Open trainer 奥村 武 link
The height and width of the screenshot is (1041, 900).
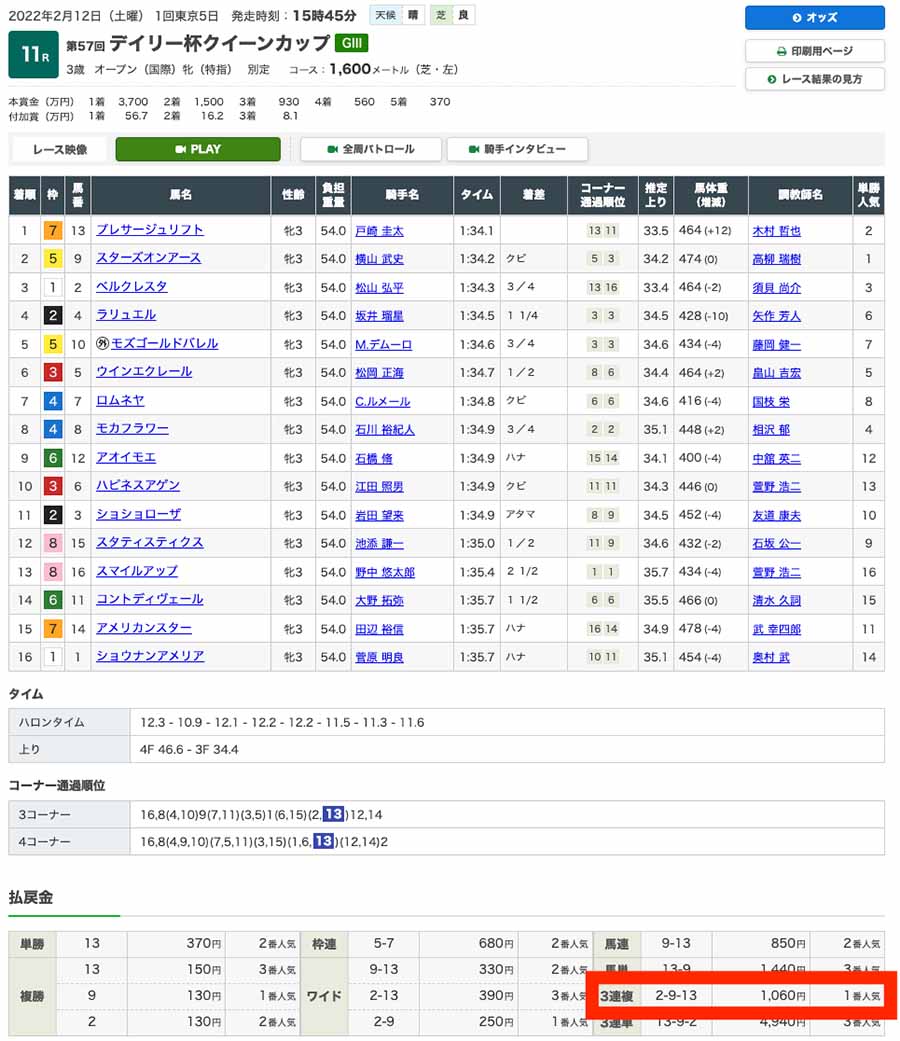(x=771, y=657)
